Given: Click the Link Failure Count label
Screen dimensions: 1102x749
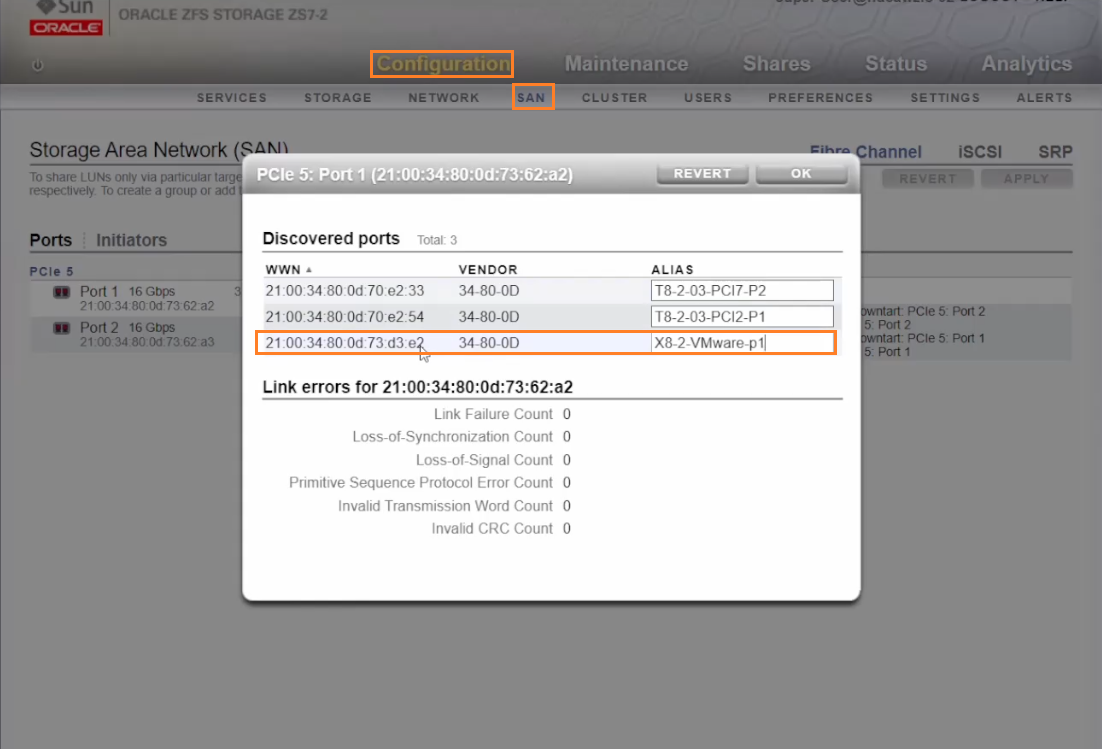Looking at the screenshot, I should tap(493, 415).
